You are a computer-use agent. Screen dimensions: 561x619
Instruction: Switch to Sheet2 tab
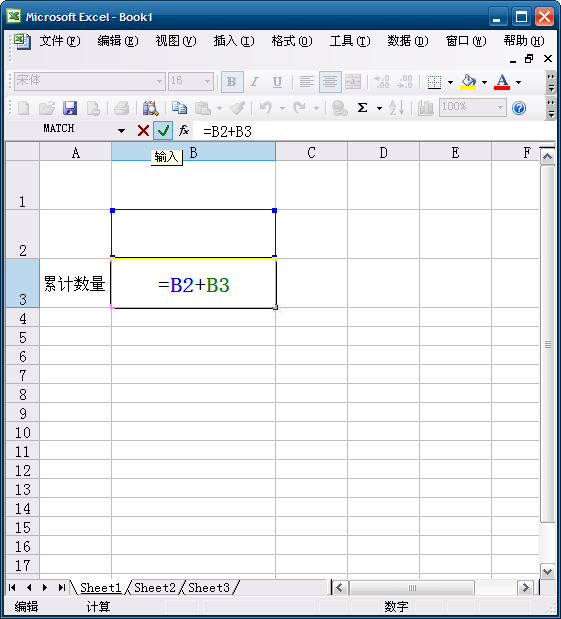click(x=155, y=588)
